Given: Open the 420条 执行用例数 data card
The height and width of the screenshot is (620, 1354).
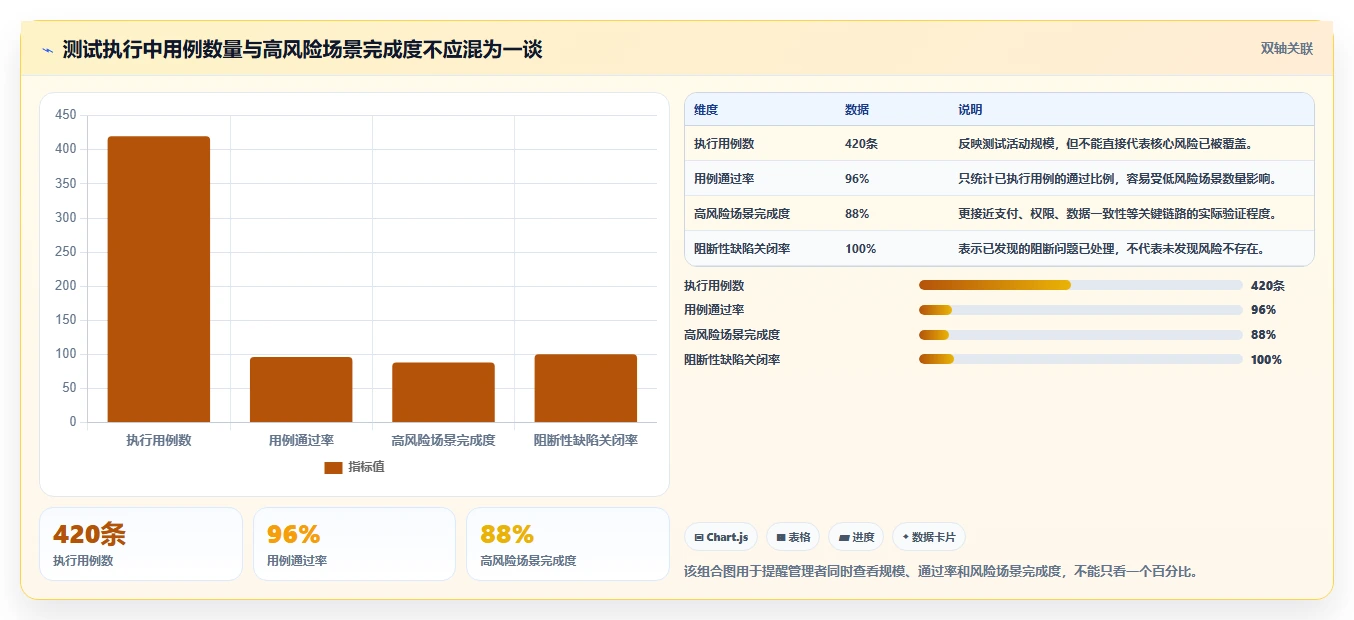Looking at the screenshot, I should point(141,544).
